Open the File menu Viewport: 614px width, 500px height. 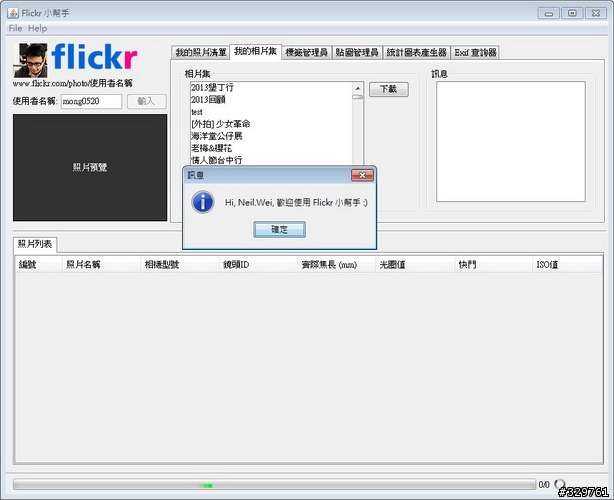pos(15,28)
